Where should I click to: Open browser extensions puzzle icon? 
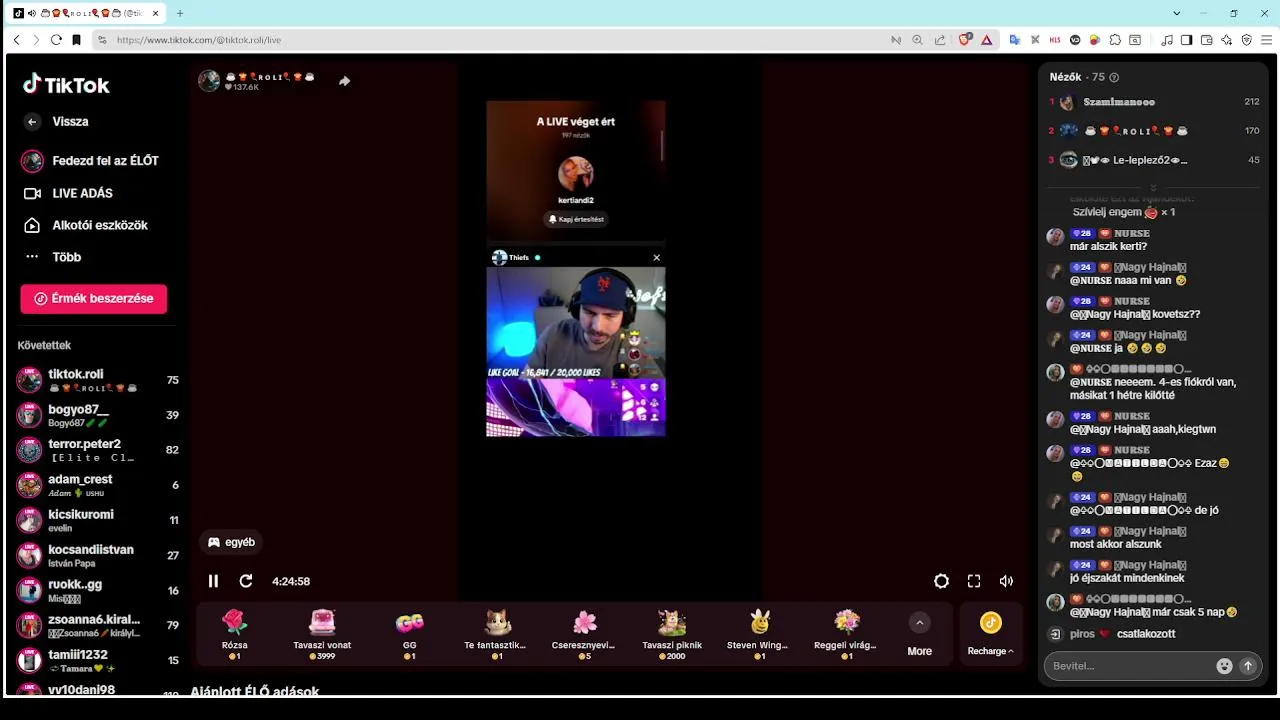click(x=1115, y=40)
